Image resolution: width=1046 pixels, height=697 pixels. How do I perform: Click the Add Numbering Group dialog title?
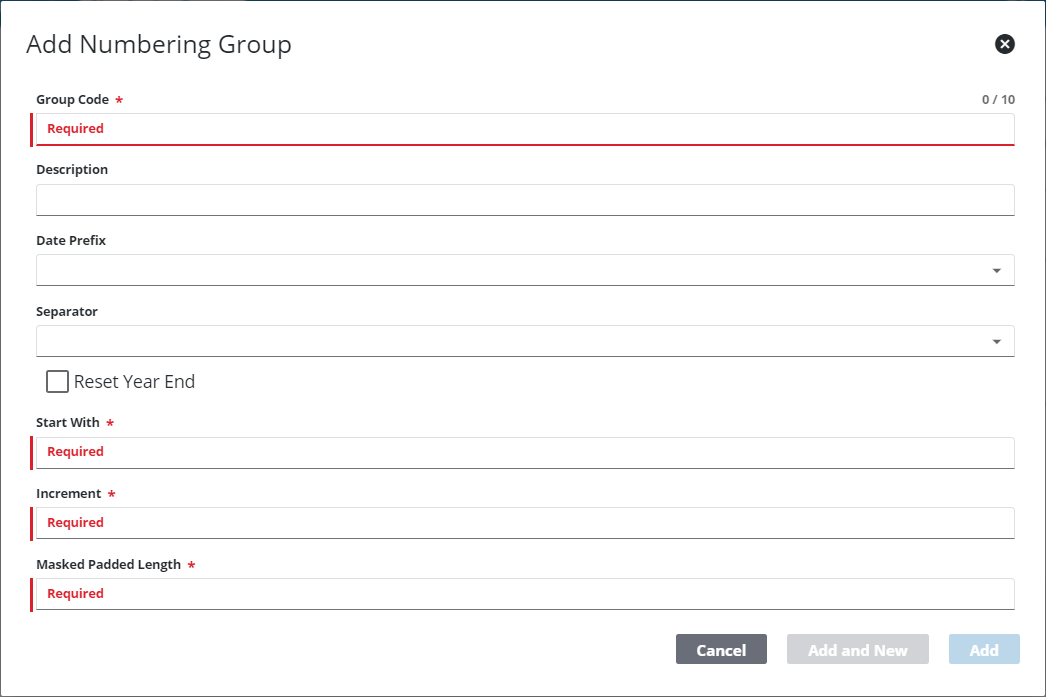pos(159,44)
